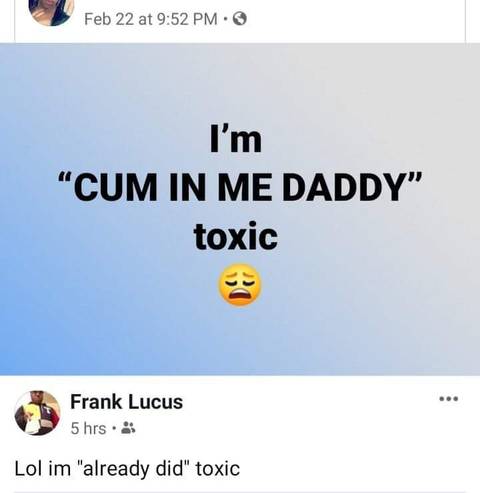Click the caption starting with "Lol im"
480x493 pixels.
127,469
